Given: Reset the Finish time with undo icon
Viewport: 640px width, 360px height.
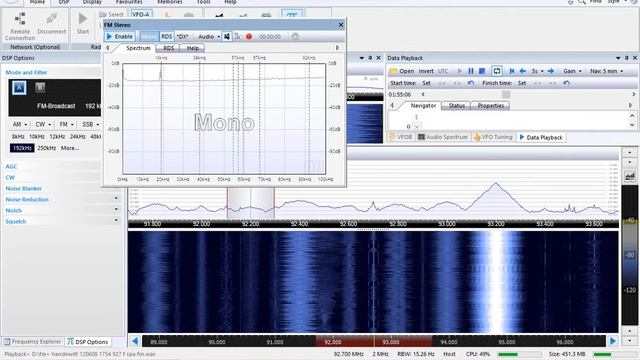Looking at the screenshot, I should (x=567, y=83).
